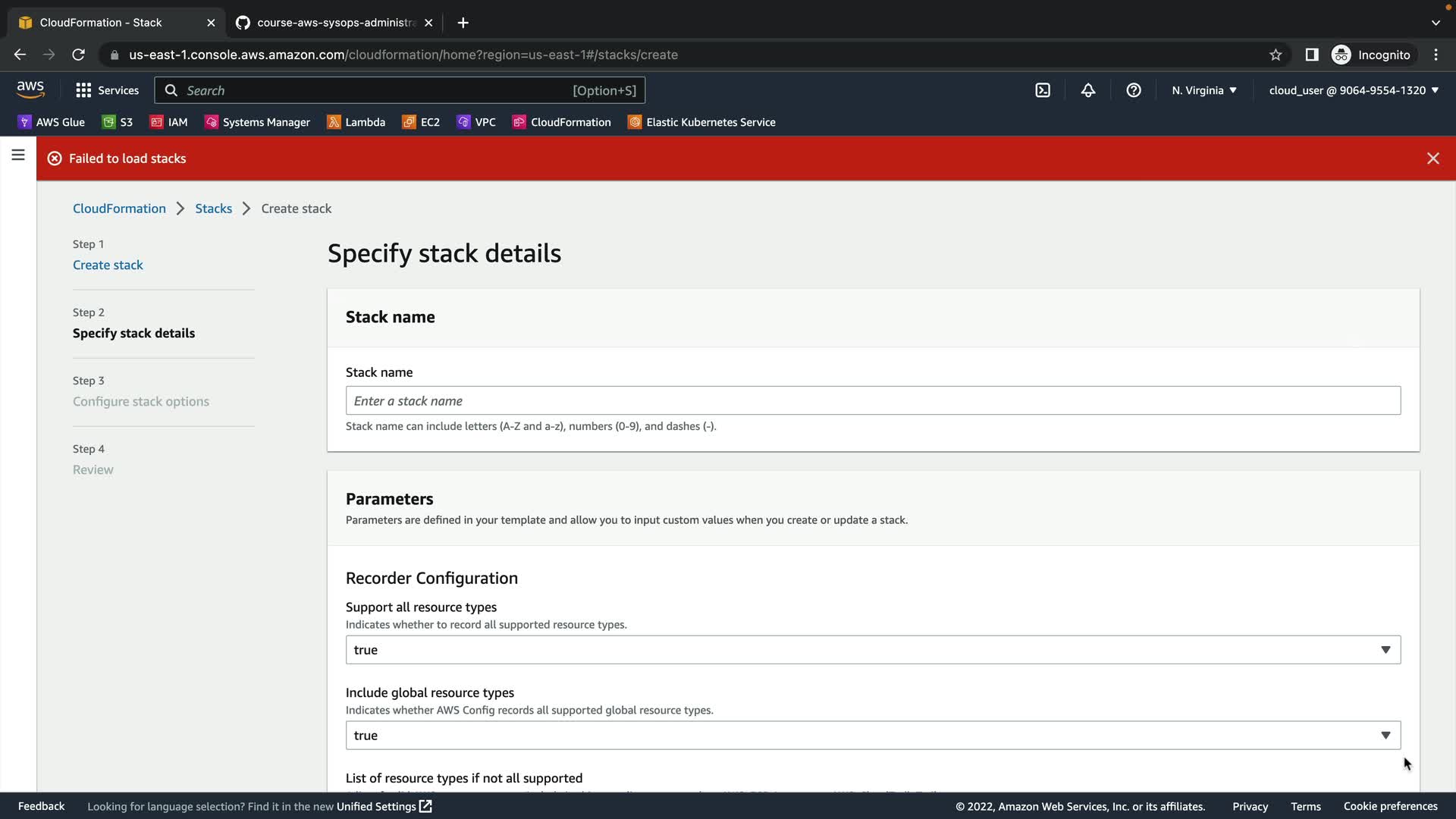Go back to Step 1 Create stack
The width and height of the screenshot is (1456, 819).
pyautogui.click(x=108, y=265)
